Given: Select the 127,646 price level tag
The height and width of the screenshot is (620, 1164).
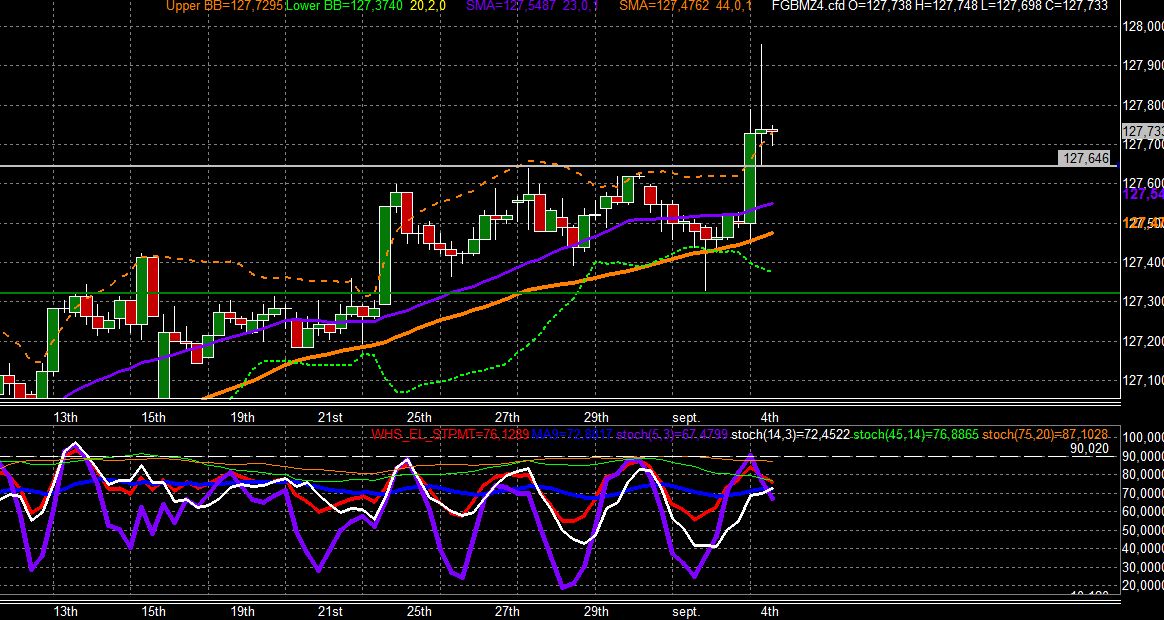Looking at the screenshot, I should pyautogui.click(x=1084, y=158).
